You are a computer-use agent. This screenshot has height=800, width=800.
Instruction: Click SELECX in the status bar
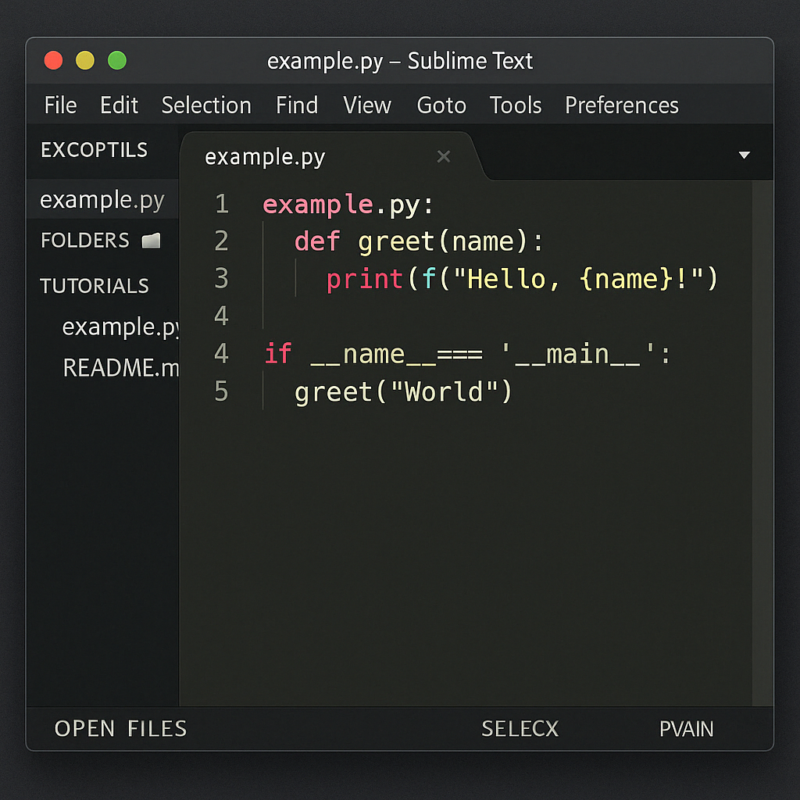pos(520,729)
